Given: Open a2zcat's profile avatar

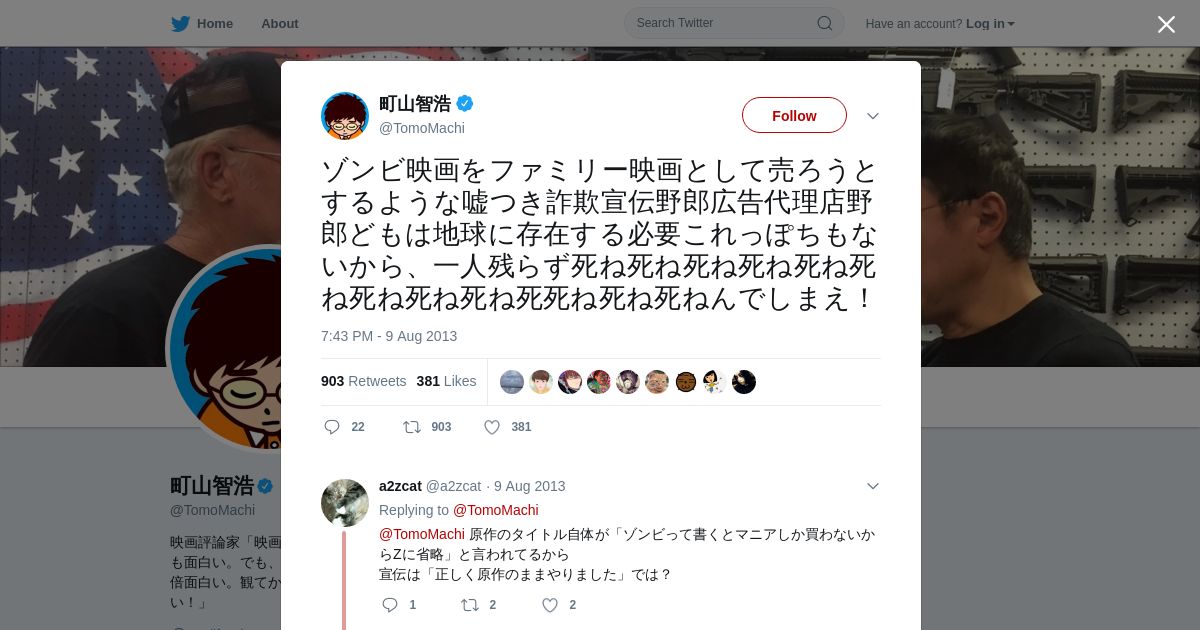Looking at the screenshot, I should (345, 503).
